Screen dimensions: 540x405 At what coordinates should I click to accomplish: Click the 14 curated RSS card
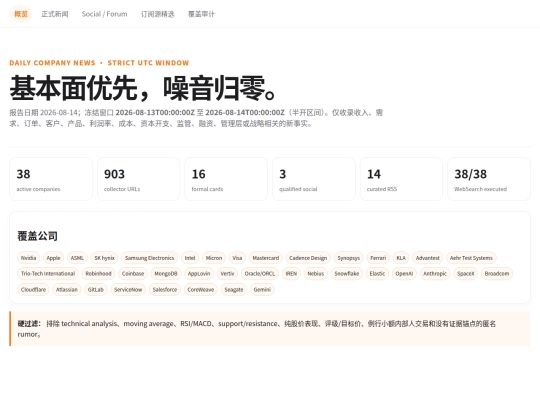point(401,179)
